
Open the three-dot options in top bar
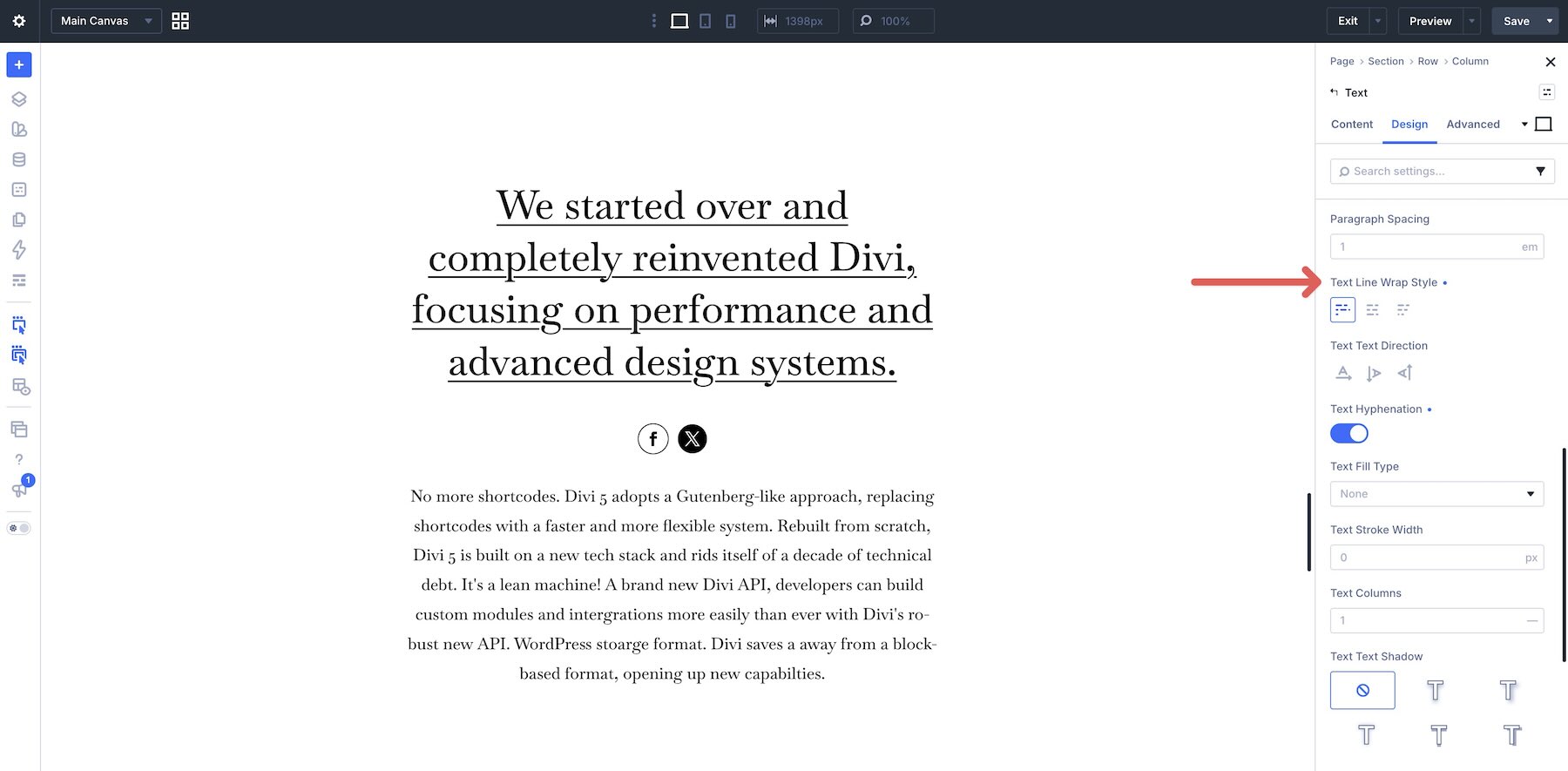click(x=654, y=21)
